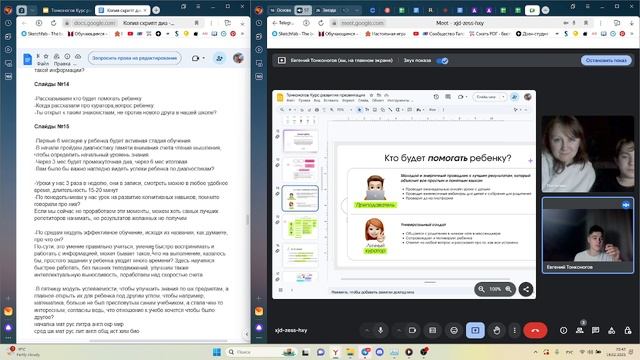Viewport: 640px width, 360px height.
Task: Bookmark the docs.google.com page
Action: click(197, 23)
